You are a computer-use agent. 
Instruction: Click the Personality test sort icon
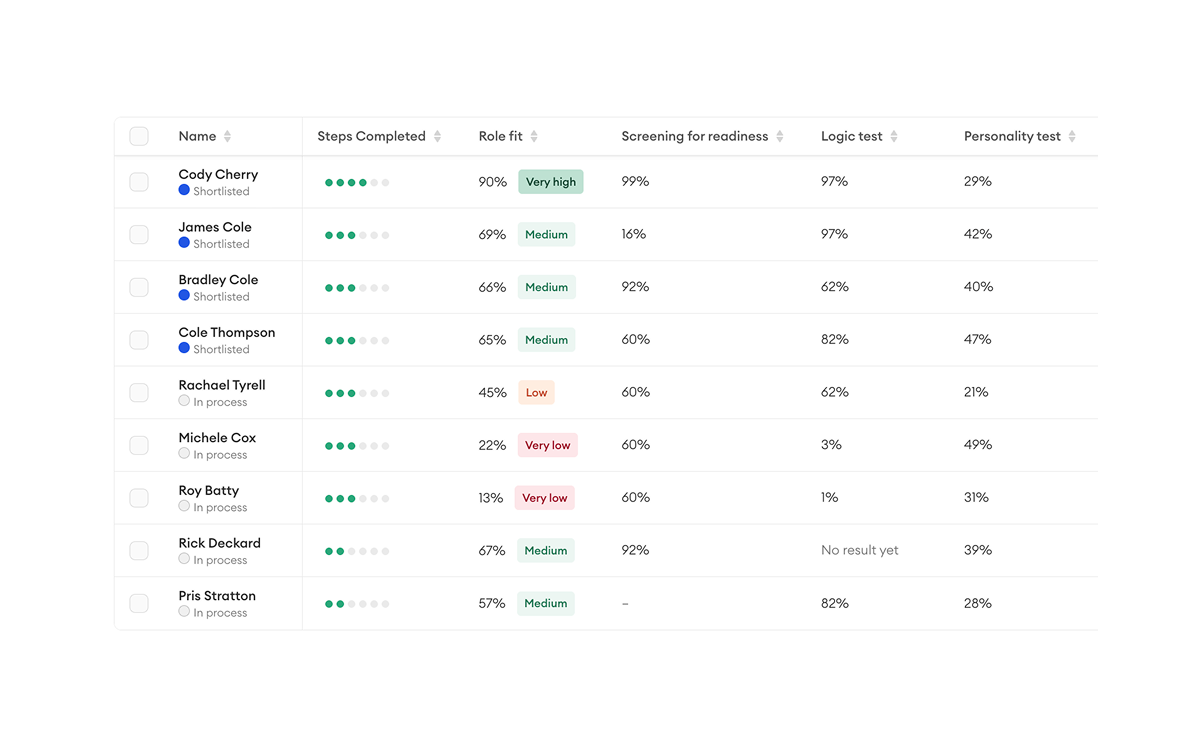coord(1072,137)
